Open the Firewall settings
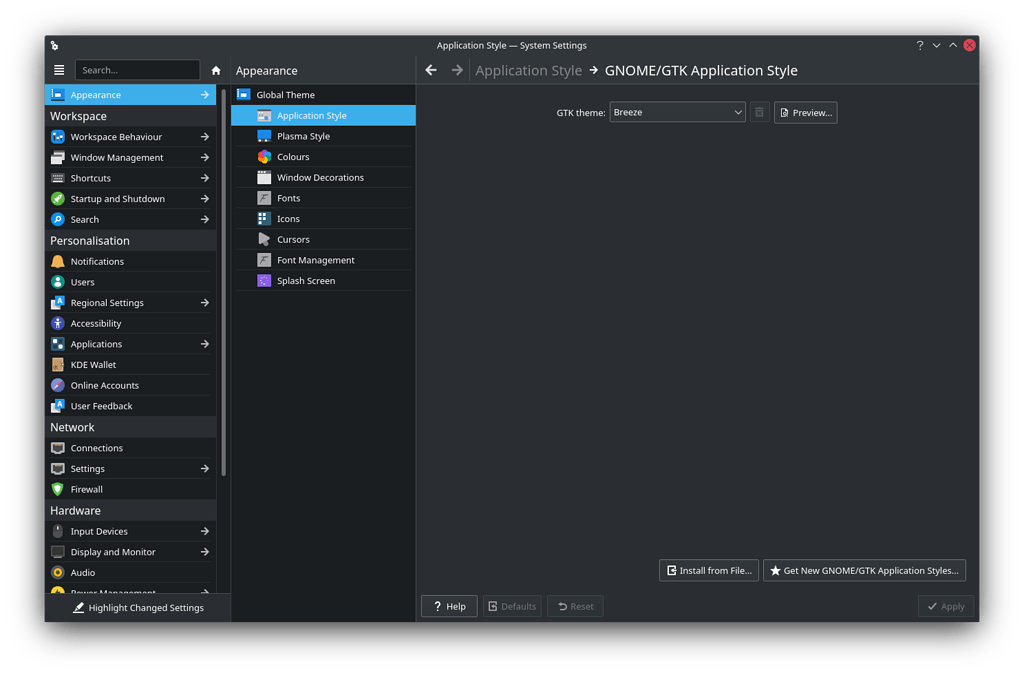Image resolution: width=1024 pixels, height=675 pixels. point(86,489)
